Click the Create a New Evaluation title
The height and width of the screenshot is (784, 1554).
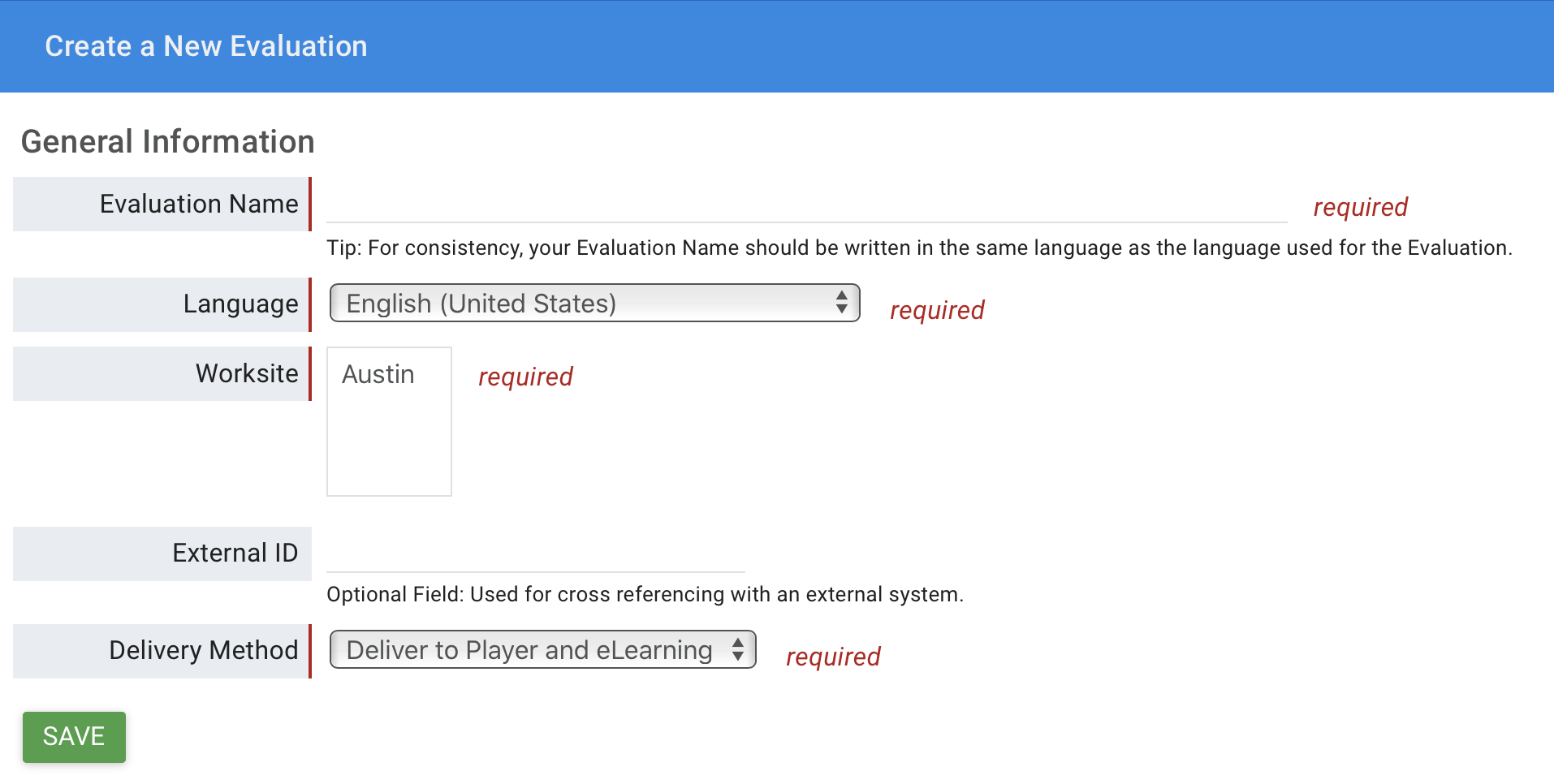[206, 46]
